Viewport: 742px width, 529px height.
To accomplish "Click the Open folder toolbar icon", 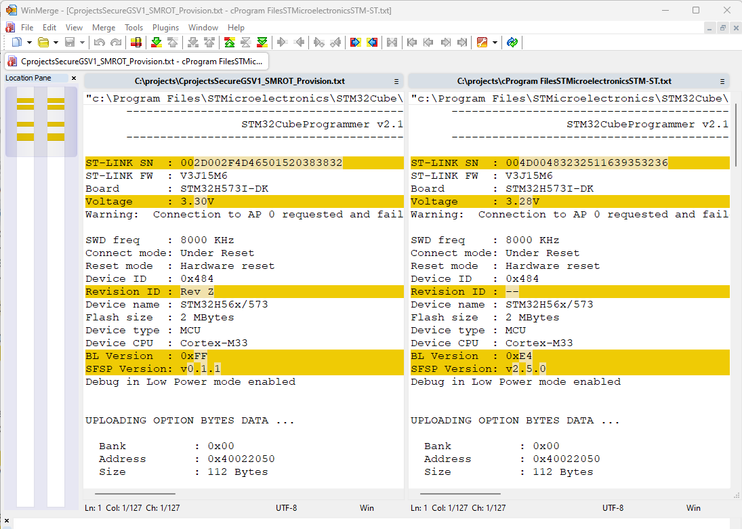I will click(x=44, y=43).
